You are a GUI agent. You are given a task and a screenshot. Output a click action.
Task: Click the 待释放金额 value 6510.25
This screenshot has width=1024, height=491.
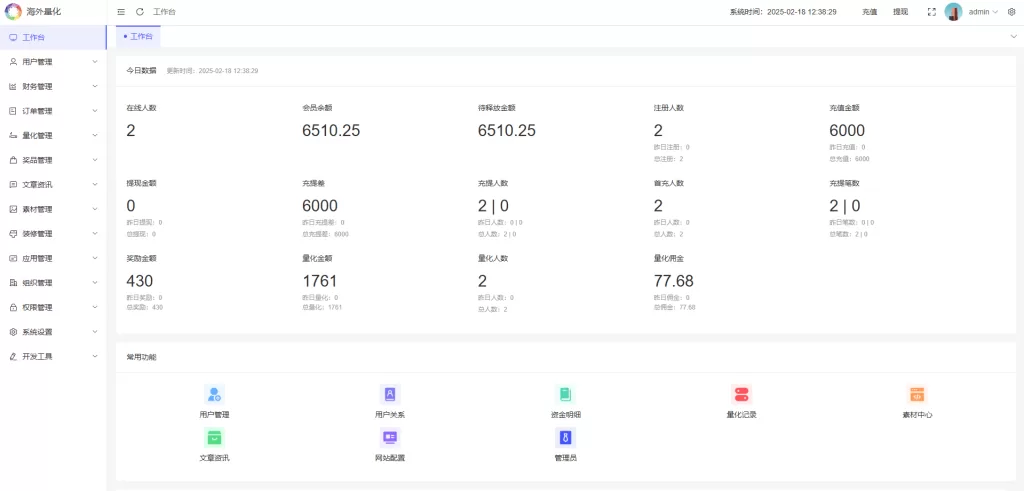[x=507, y=131]
